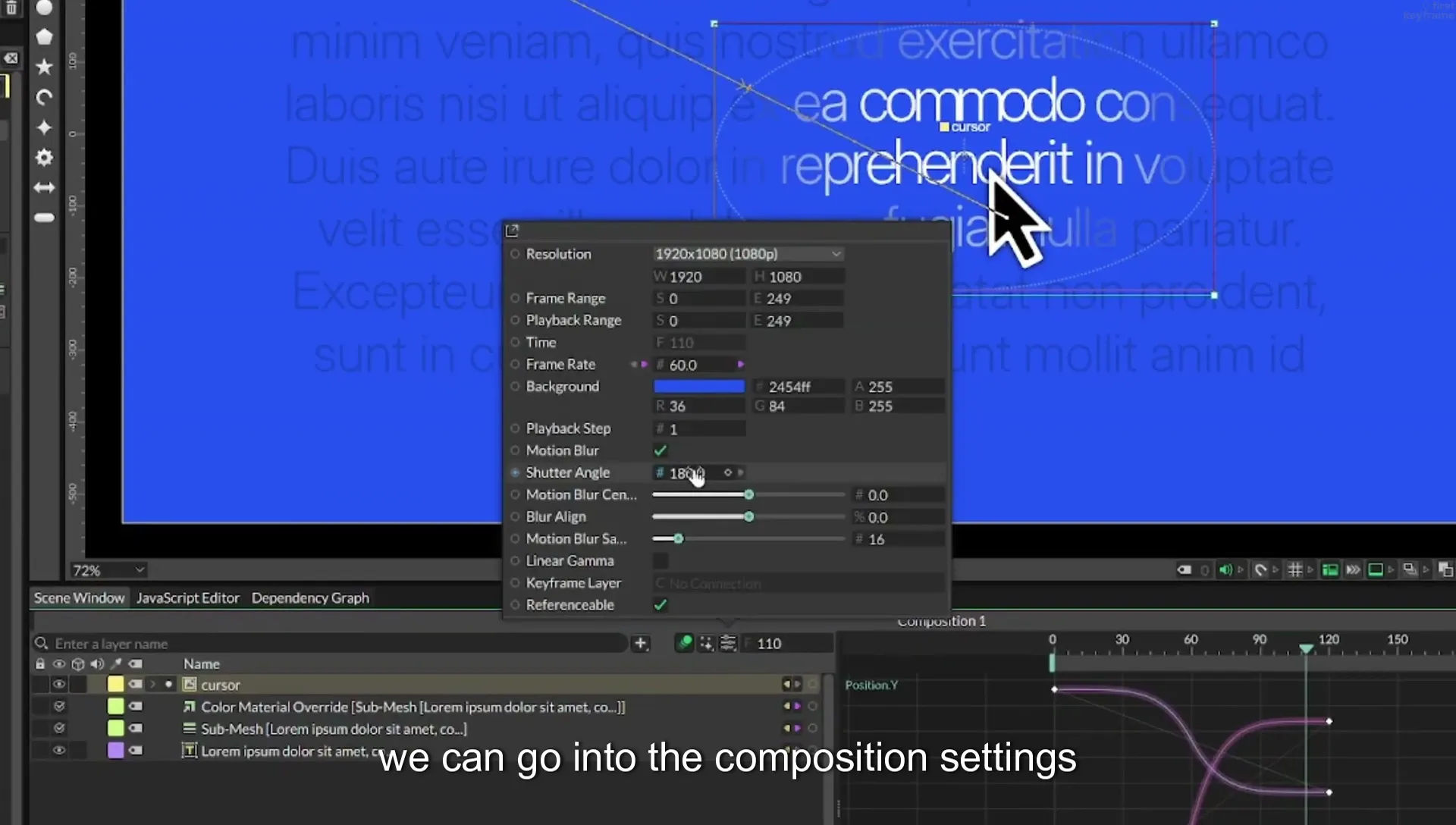1456x825 pixels.
Task: Click the add layer plus button
Action: (641, 643)
